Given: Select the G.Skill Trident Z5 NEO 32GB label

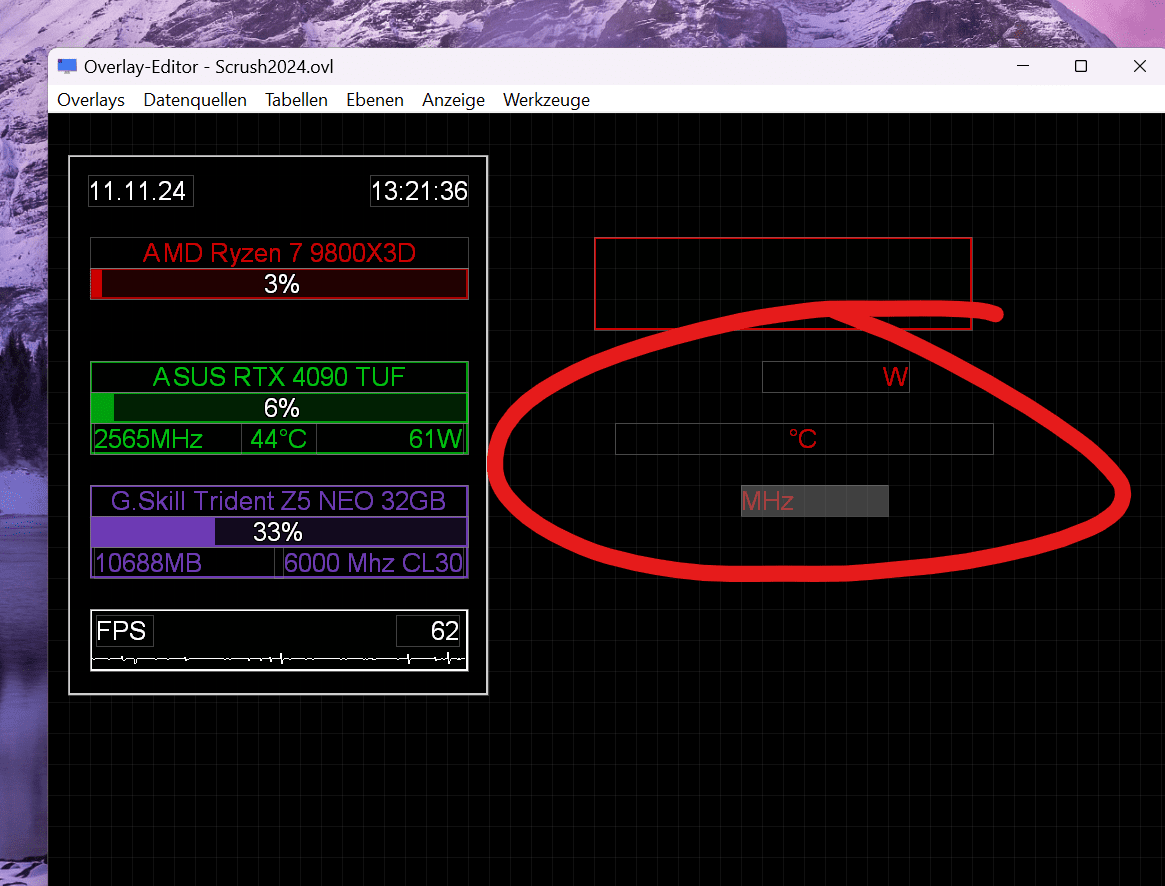Looking at the screenshot, I should click(279, 501).
